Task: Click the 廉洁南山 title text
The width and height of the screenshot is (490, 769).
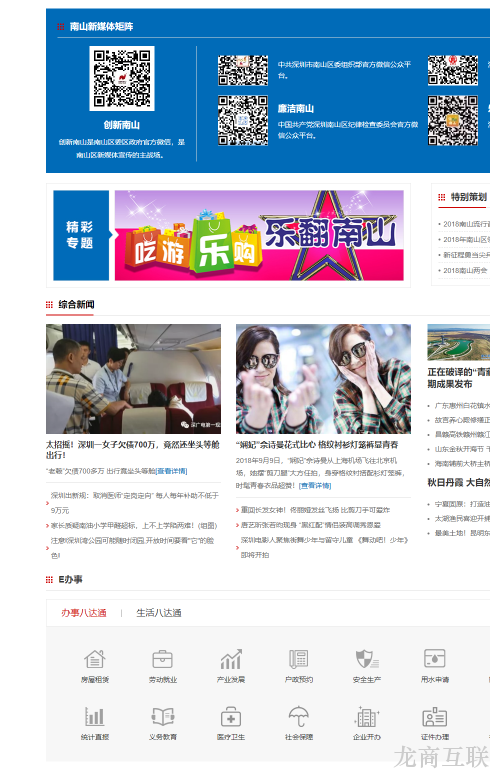Action: tap(296, 109)
